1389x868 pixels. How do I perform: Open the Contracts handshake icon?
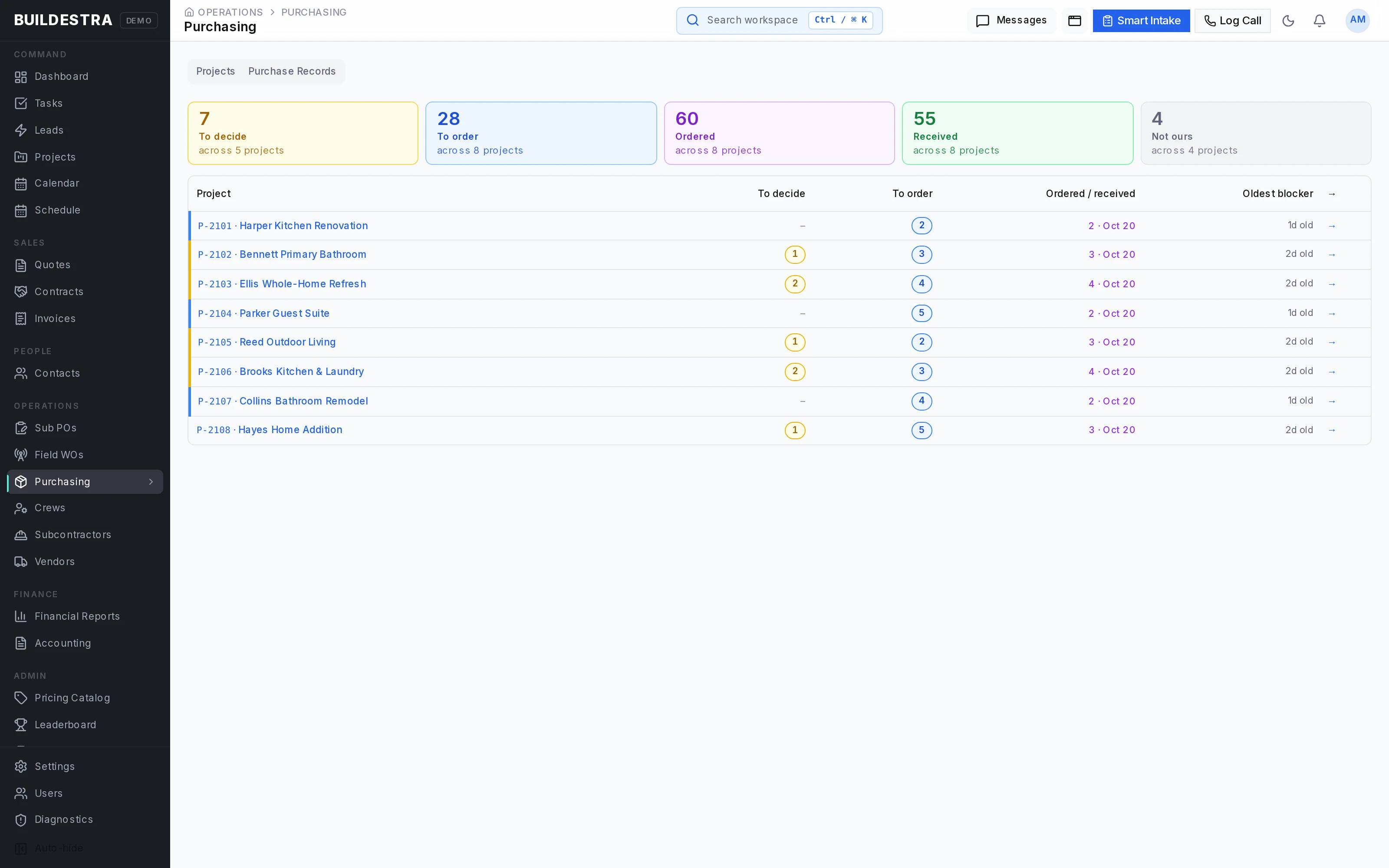(21, 292)
